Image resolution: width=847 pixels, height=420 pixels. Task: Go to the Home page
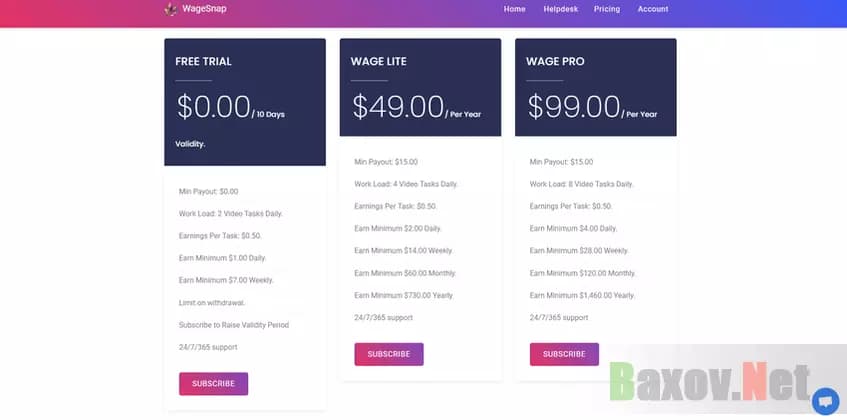tap(515, 9)
